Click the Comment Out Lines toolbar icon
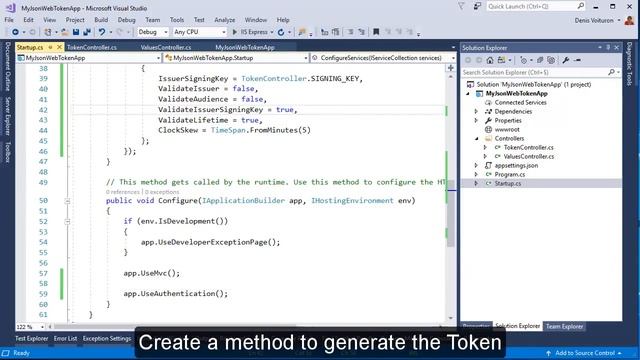This screenshot has height=360, width=640. pyautogui.click(x=350, y=32)
